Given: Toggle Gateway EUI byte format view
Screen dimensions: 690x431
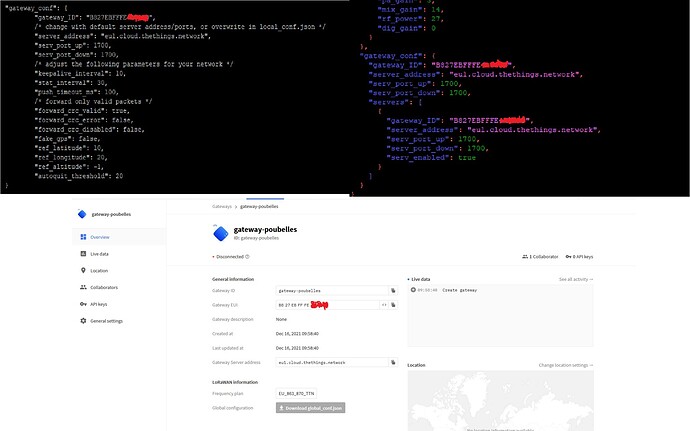Looking at the screenshot, I should point(383,304).
